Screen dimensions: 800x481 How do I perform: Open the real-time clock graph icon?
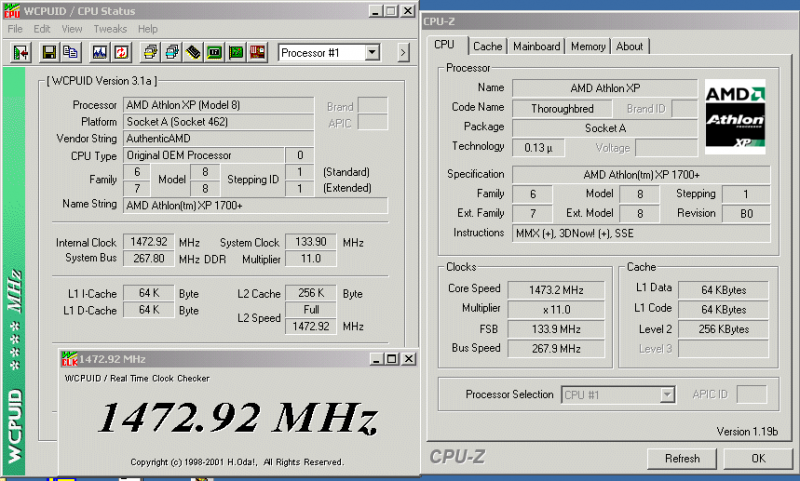coord(99,52)
